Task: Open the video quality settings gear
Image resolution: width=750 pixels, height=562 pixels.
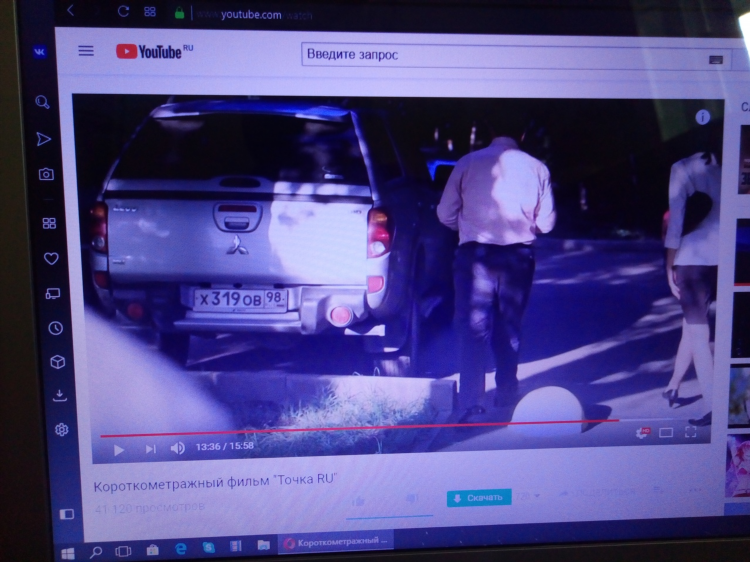Action: click(642, 432)
